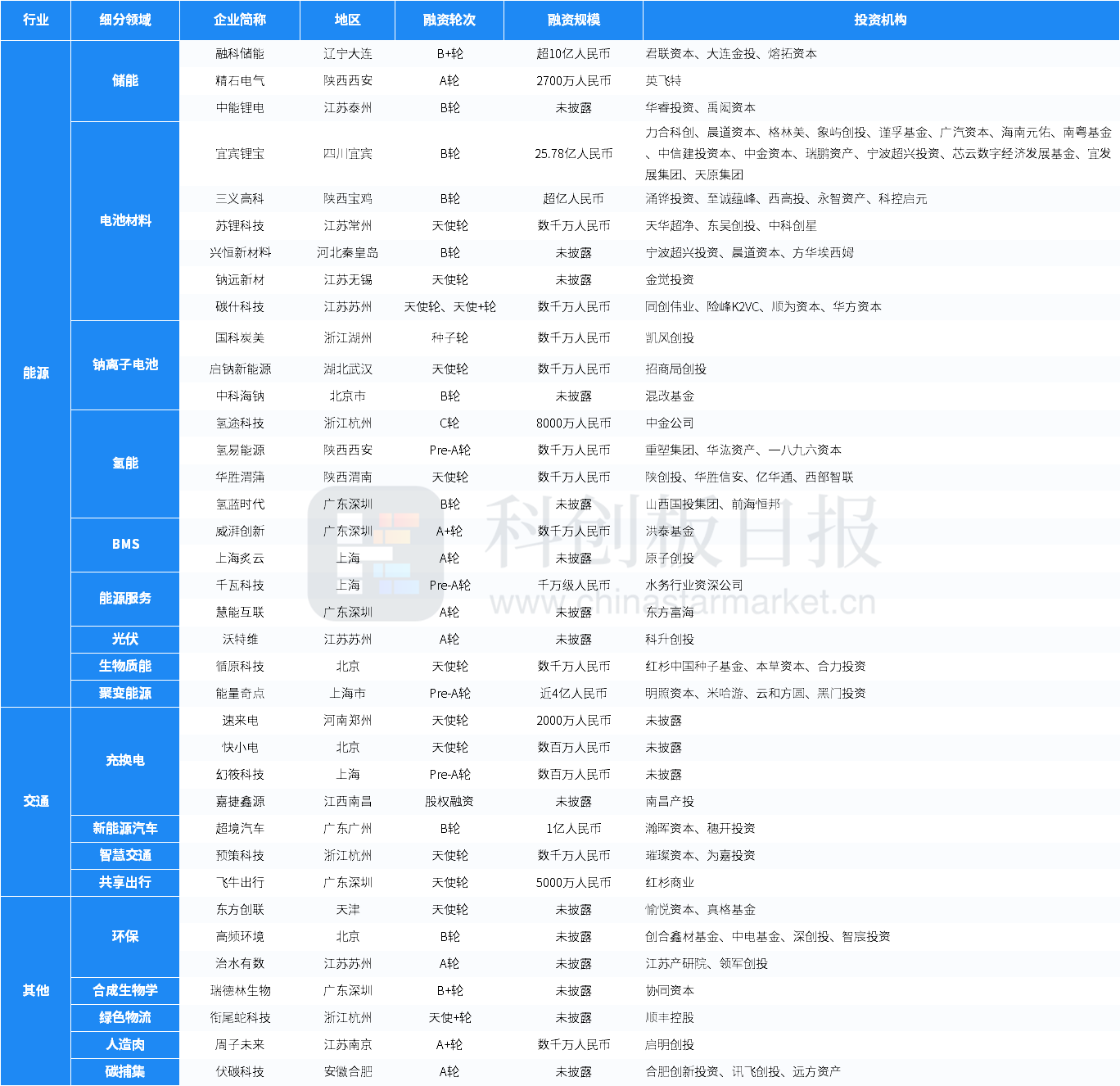Click the 钠离子电池 category cell
The width and height of the screenshot is (1120, 1086).
tap(125, 364)
